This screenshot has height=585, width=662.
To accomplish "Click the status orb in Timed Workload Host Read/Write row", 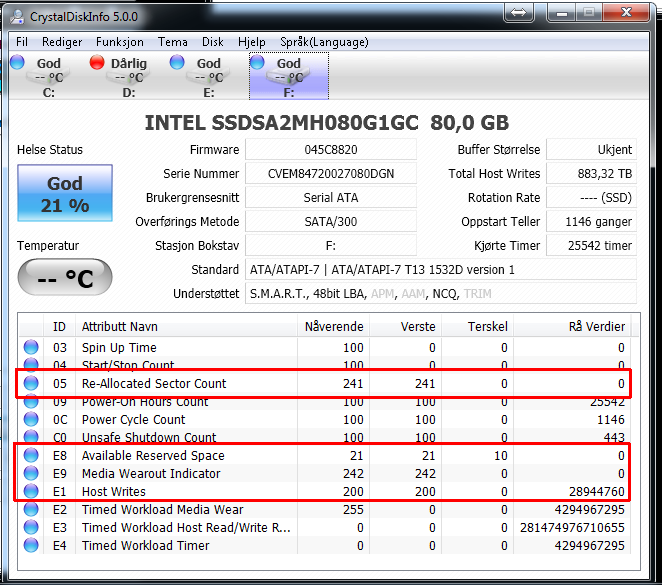I will click(31, 528).
